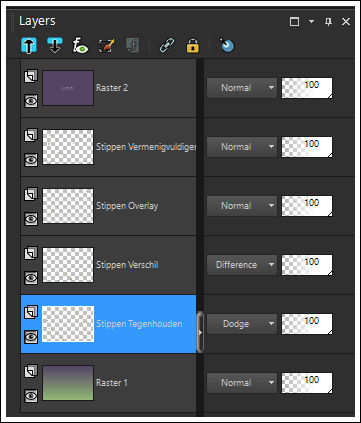
Task: Toggle the lock transparency padlock icon
Action: [x=193, y=45]
